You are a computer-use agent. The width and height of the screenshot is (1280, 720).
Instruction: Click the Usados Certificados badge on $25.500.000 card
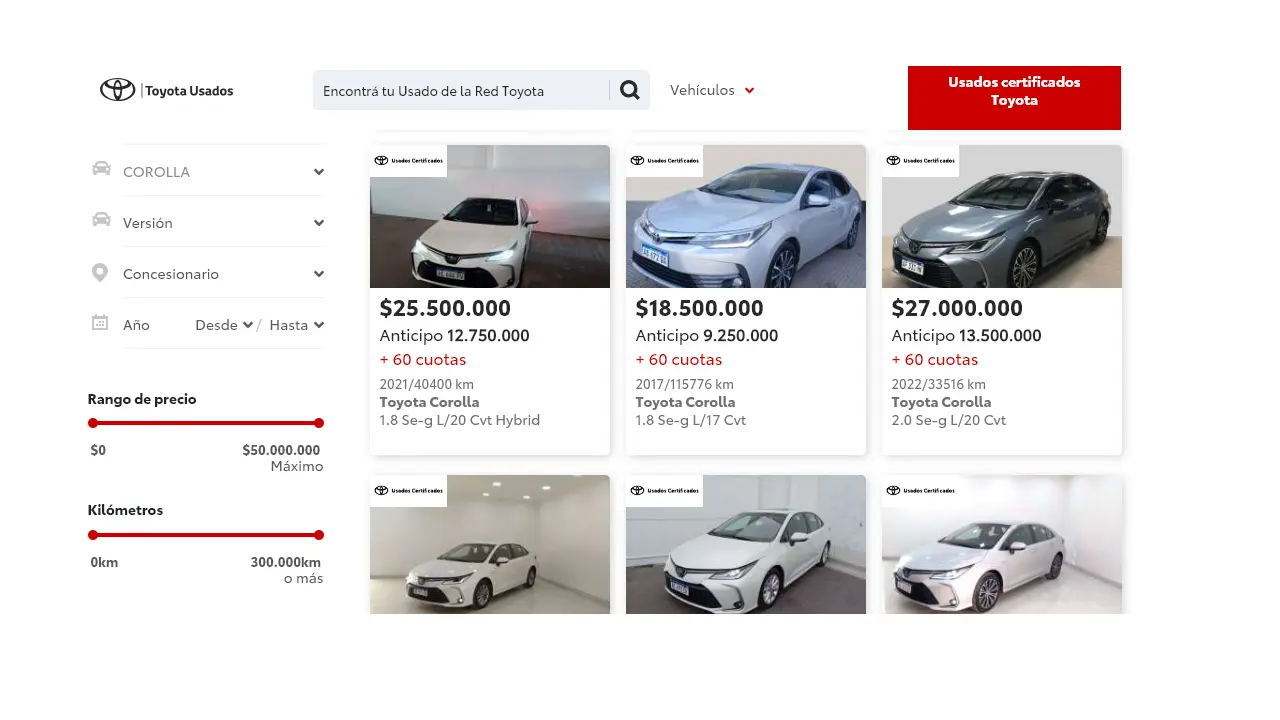pos(408,160)
